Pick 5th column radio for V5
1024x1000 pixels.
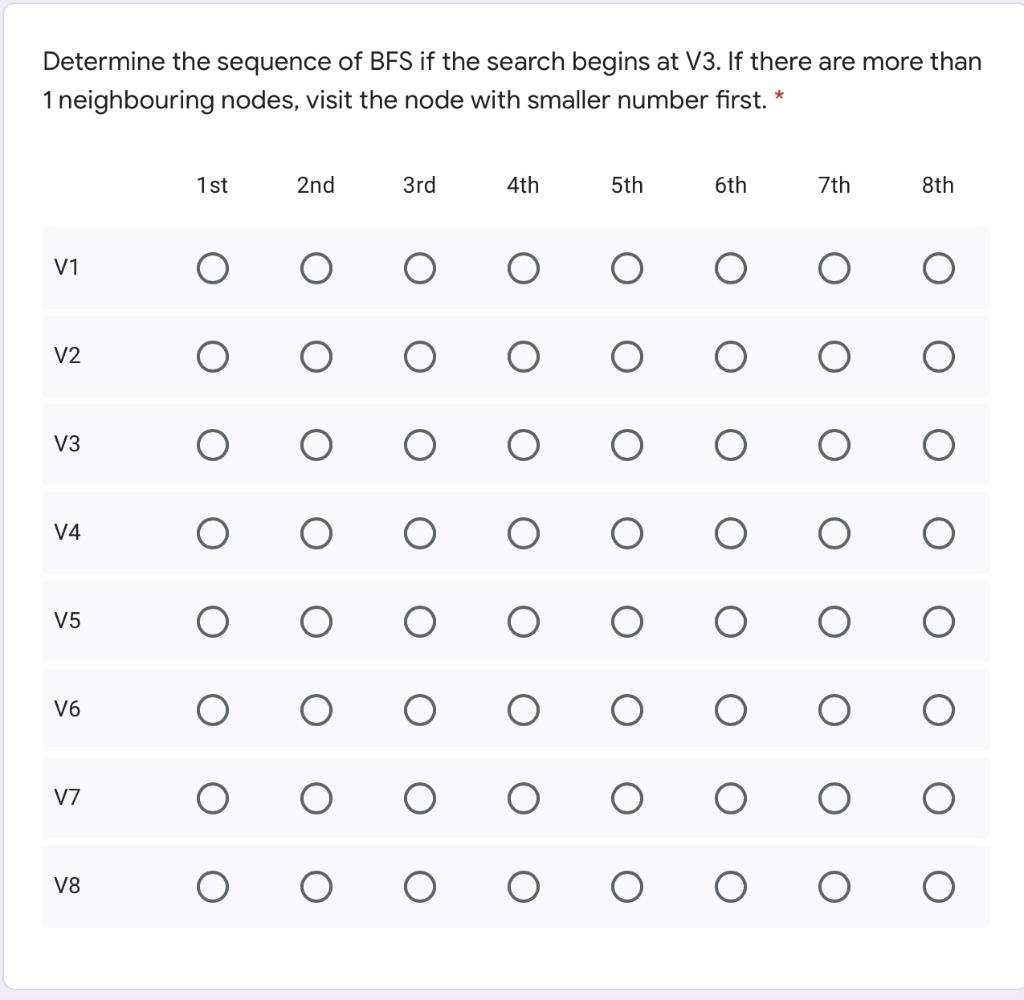[x=627, y=621]
